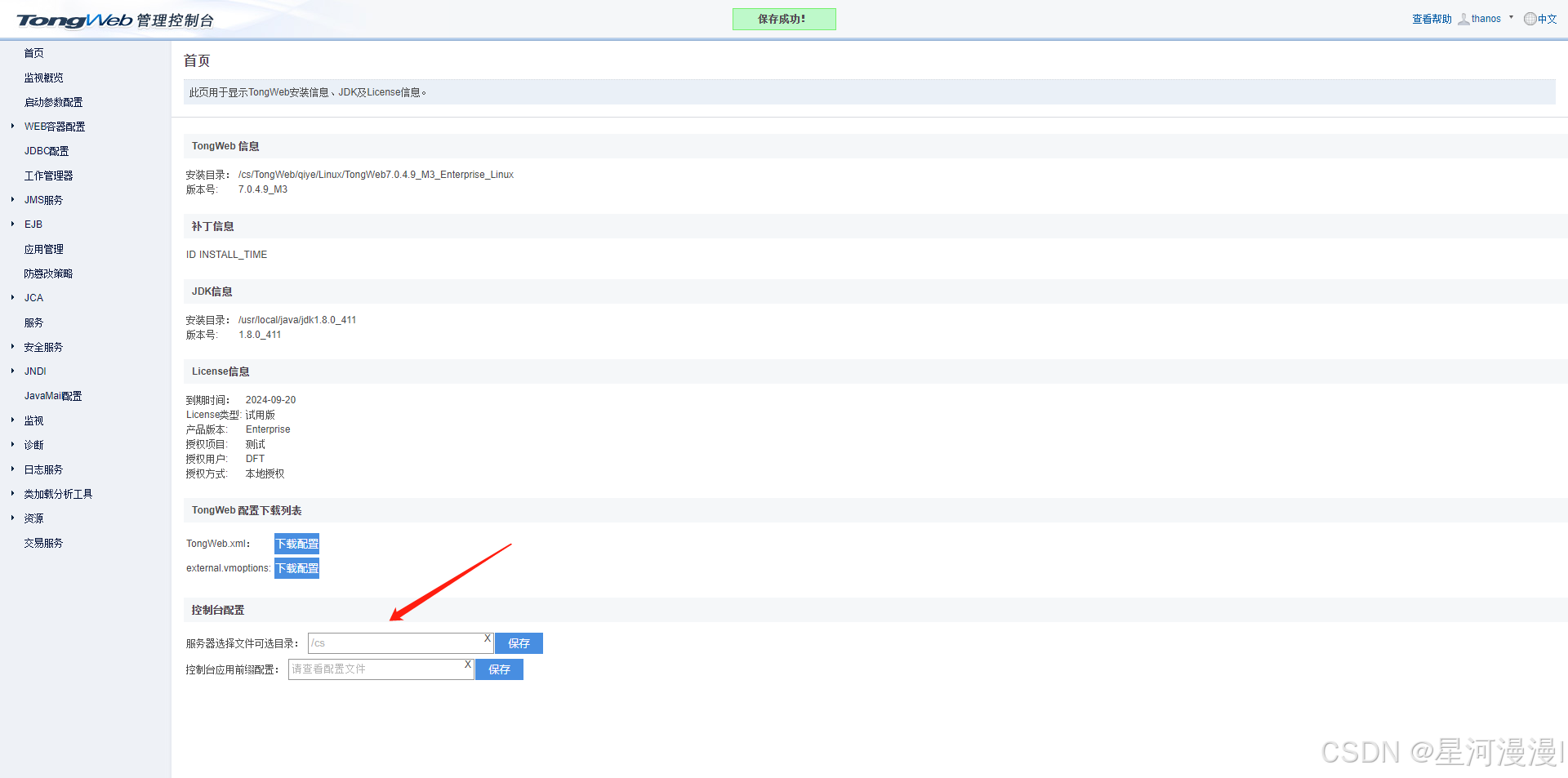Select 监视 menu label
Image resolution: width=1568 pixels, height=778 pixels.
click(x=33, y=420)
